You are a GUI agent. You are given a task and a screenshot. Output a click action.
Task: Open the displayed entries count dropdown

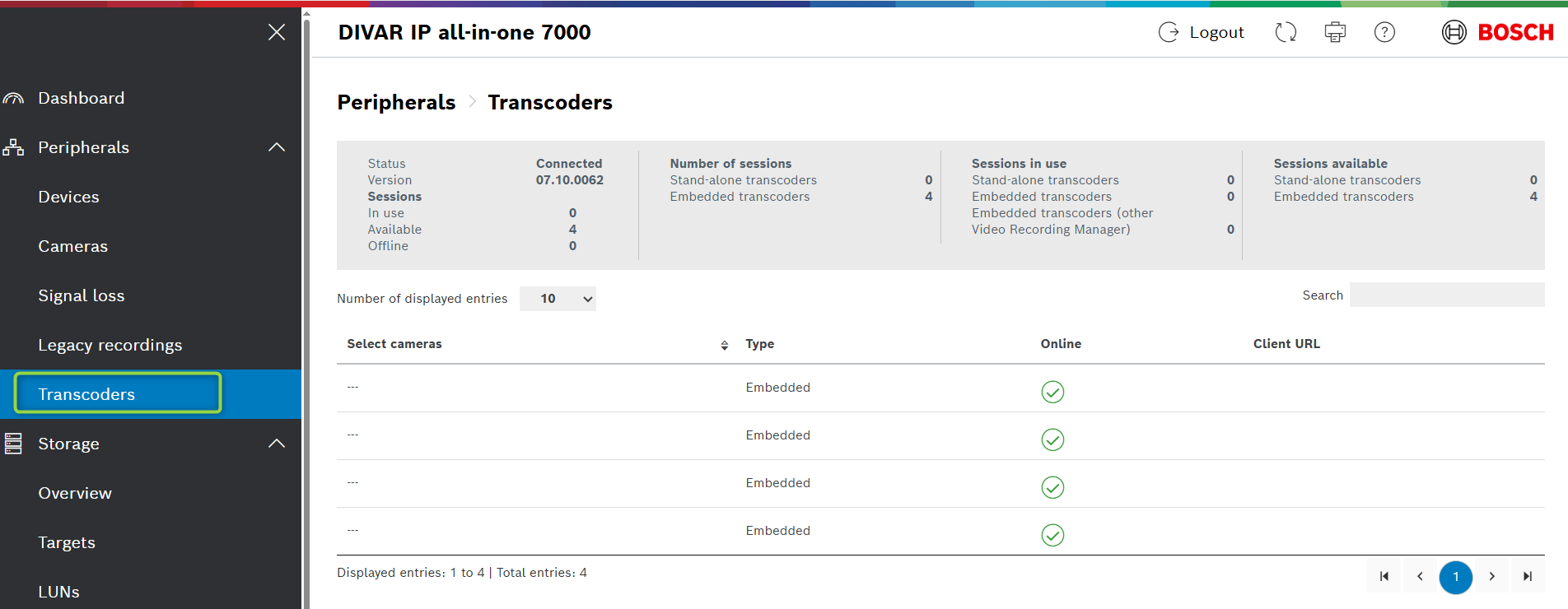coord(558,299)
